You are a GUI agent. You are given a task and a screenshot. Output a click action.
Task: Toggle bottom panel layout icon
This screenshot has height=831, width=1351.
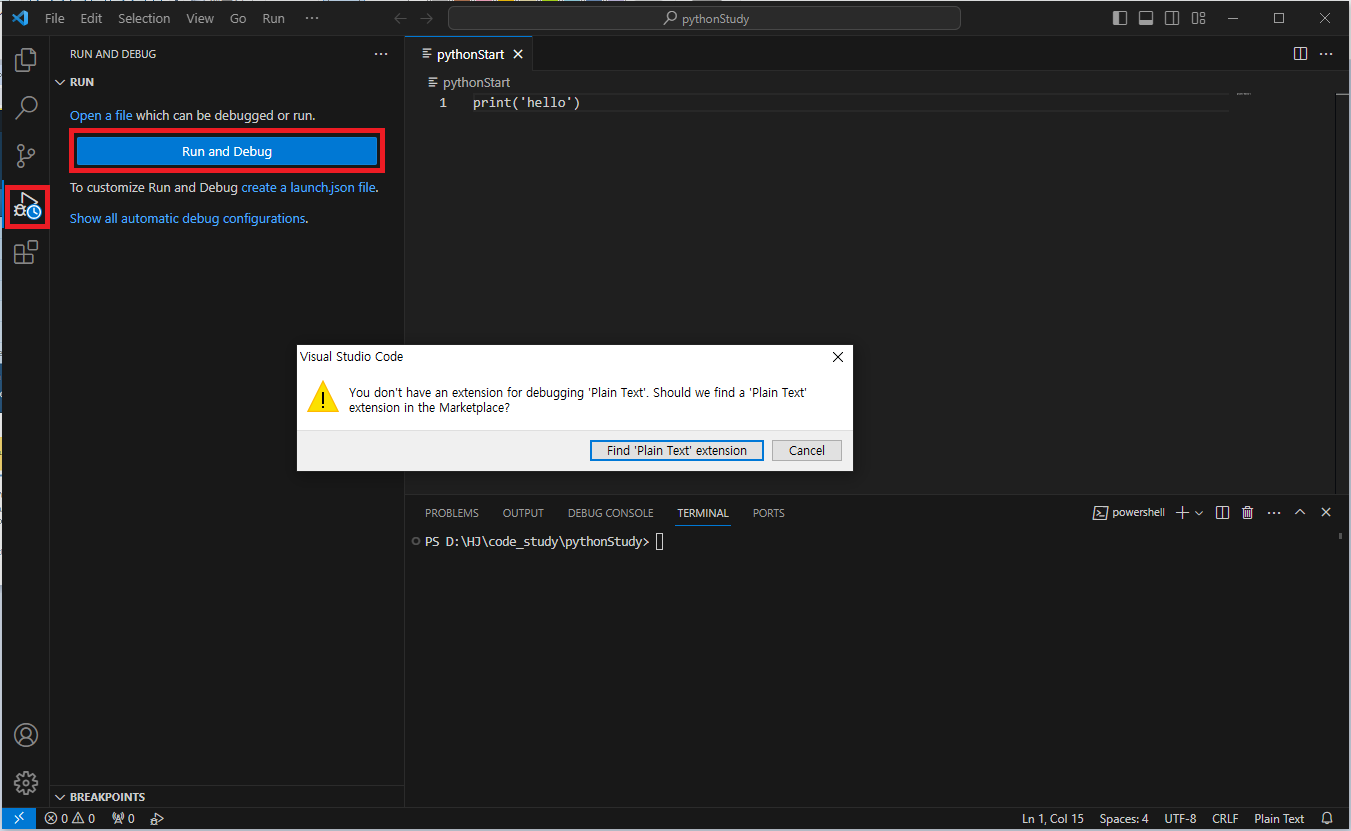point(1146,18)
